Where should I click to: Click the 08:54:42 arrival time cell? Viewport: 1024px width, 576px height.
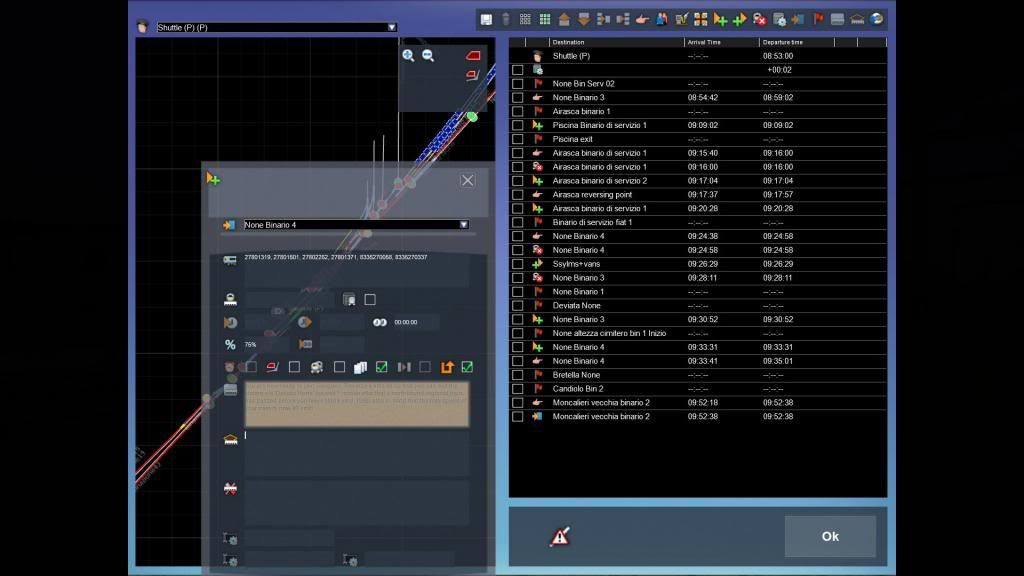pyautogui.click(x=703, y=97)
